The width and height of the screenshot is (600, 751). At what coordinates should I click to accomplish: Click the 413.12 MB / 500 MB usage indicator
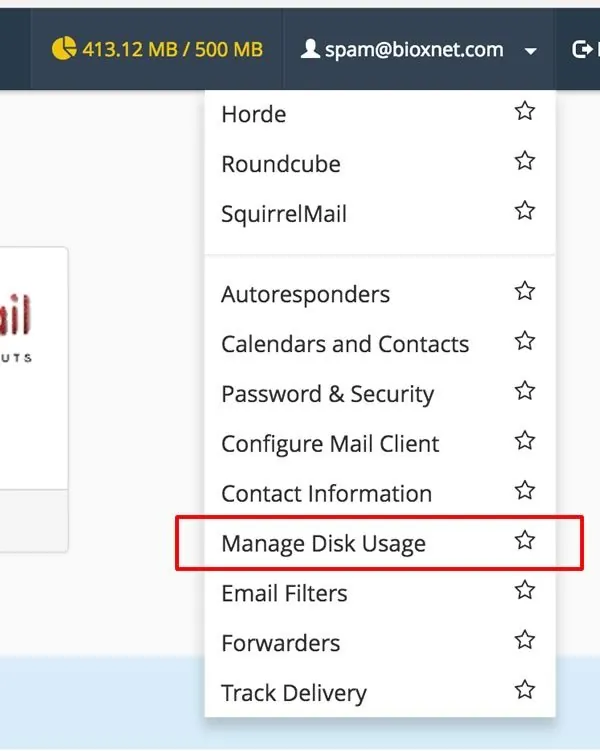point(172,49)
